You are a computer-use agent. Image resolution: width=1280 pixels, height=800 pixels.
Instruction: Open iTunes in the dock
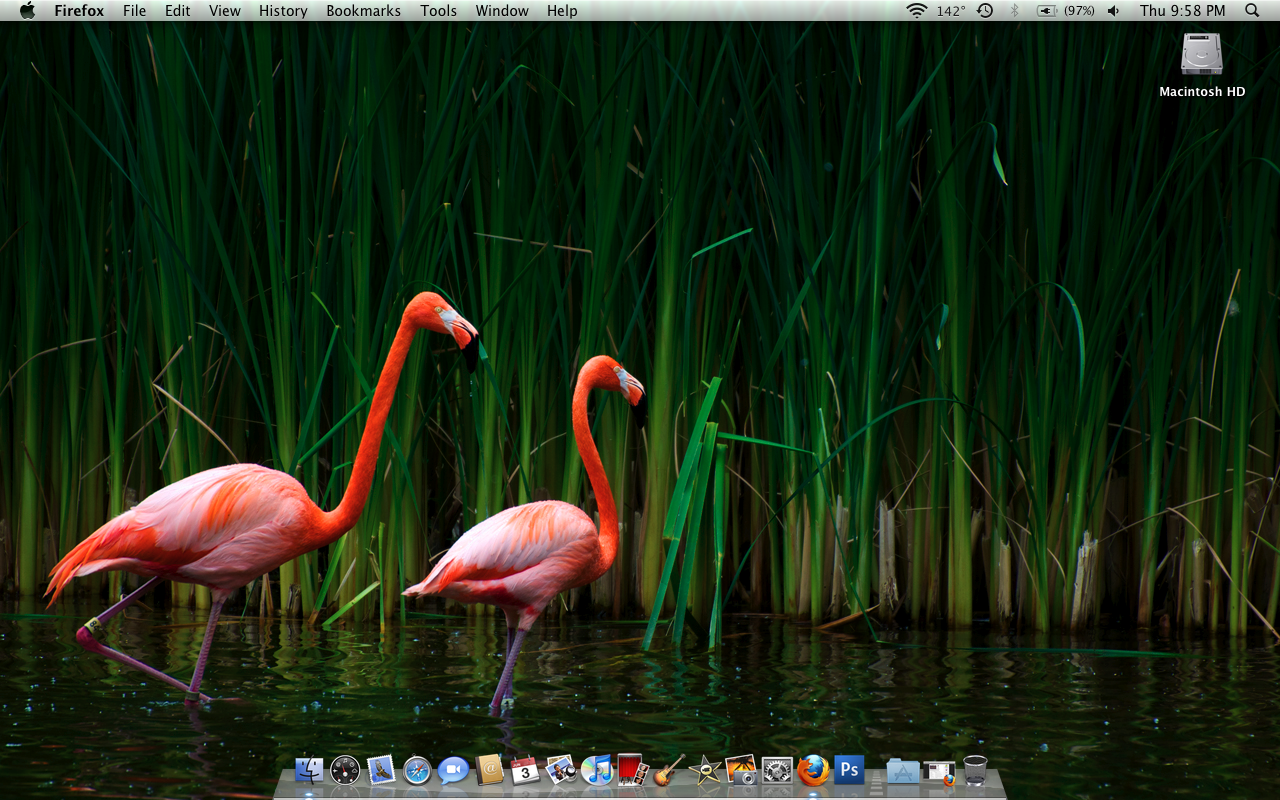pyautogui.click(x=597, y=770)
